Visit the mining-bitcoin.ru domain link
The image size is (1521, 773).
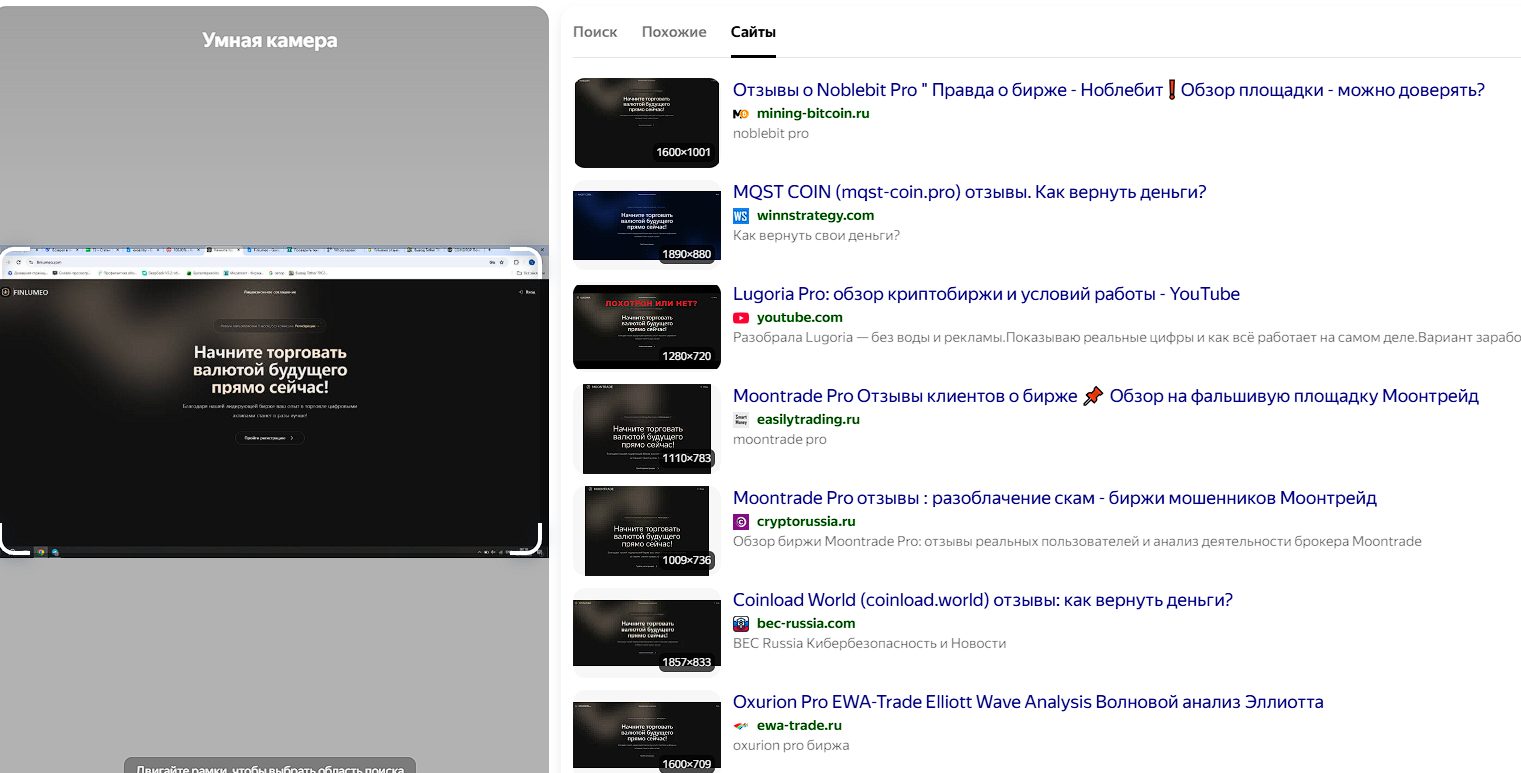coord(813,114)
